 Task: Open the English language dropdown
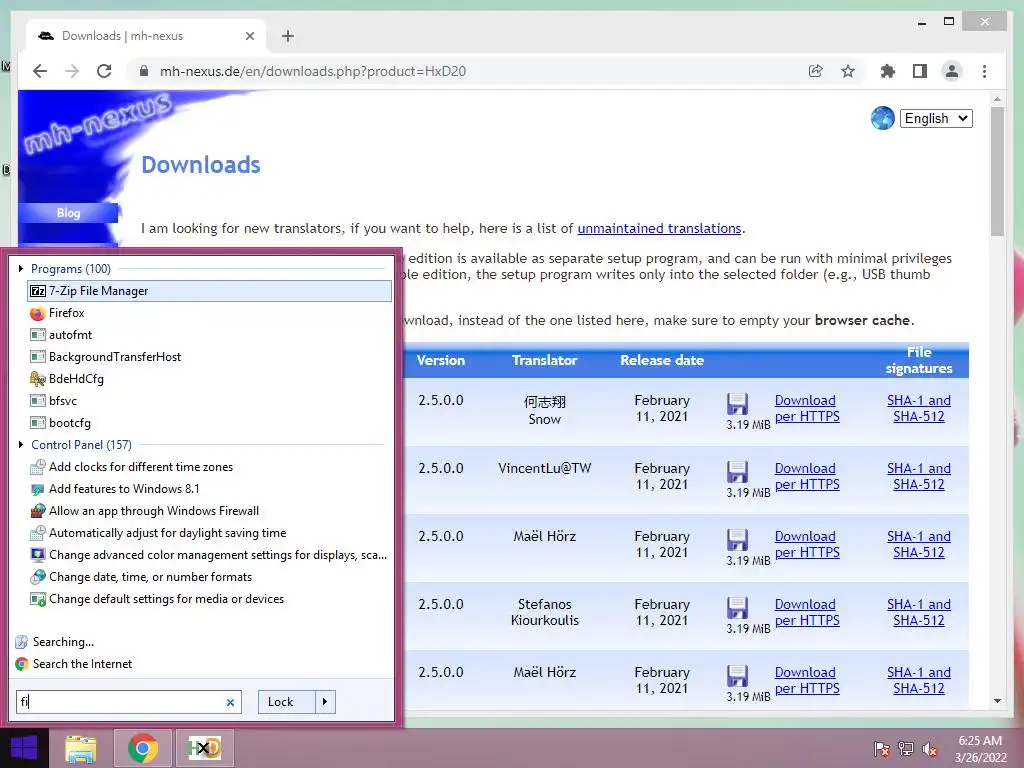click(x=936, y=118)
